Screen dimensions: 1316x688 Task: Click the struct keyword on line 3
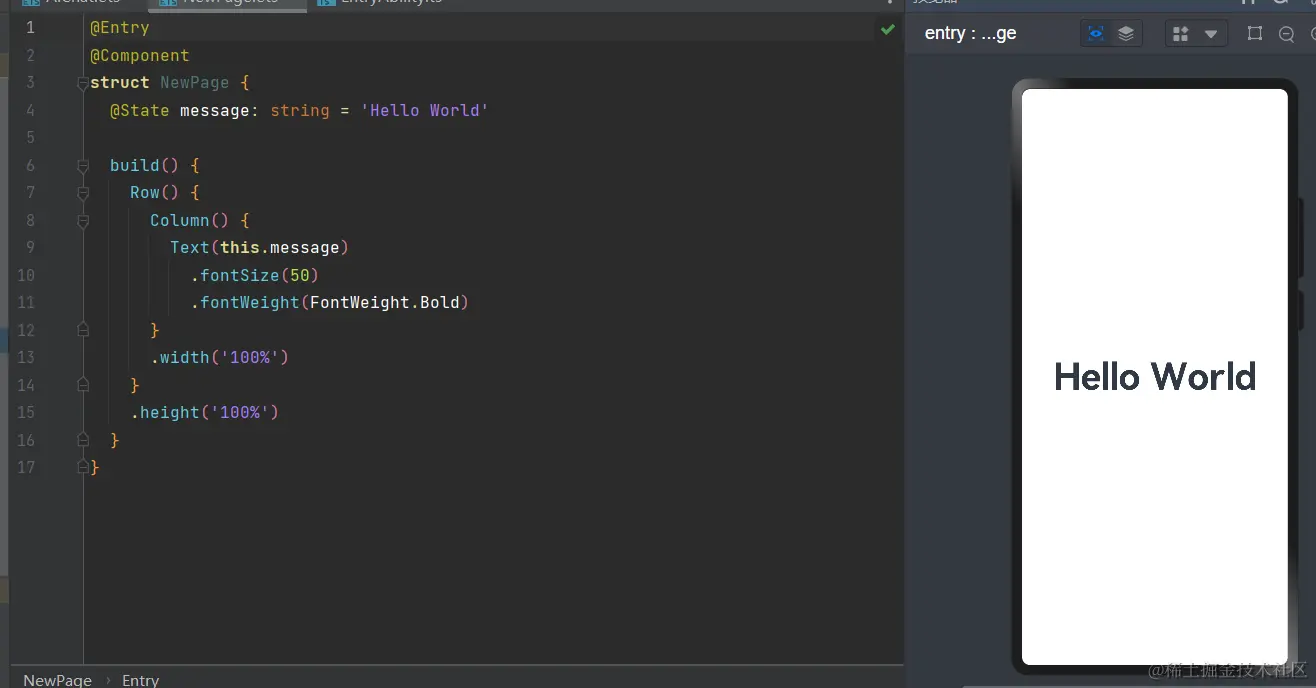[119, 83]
